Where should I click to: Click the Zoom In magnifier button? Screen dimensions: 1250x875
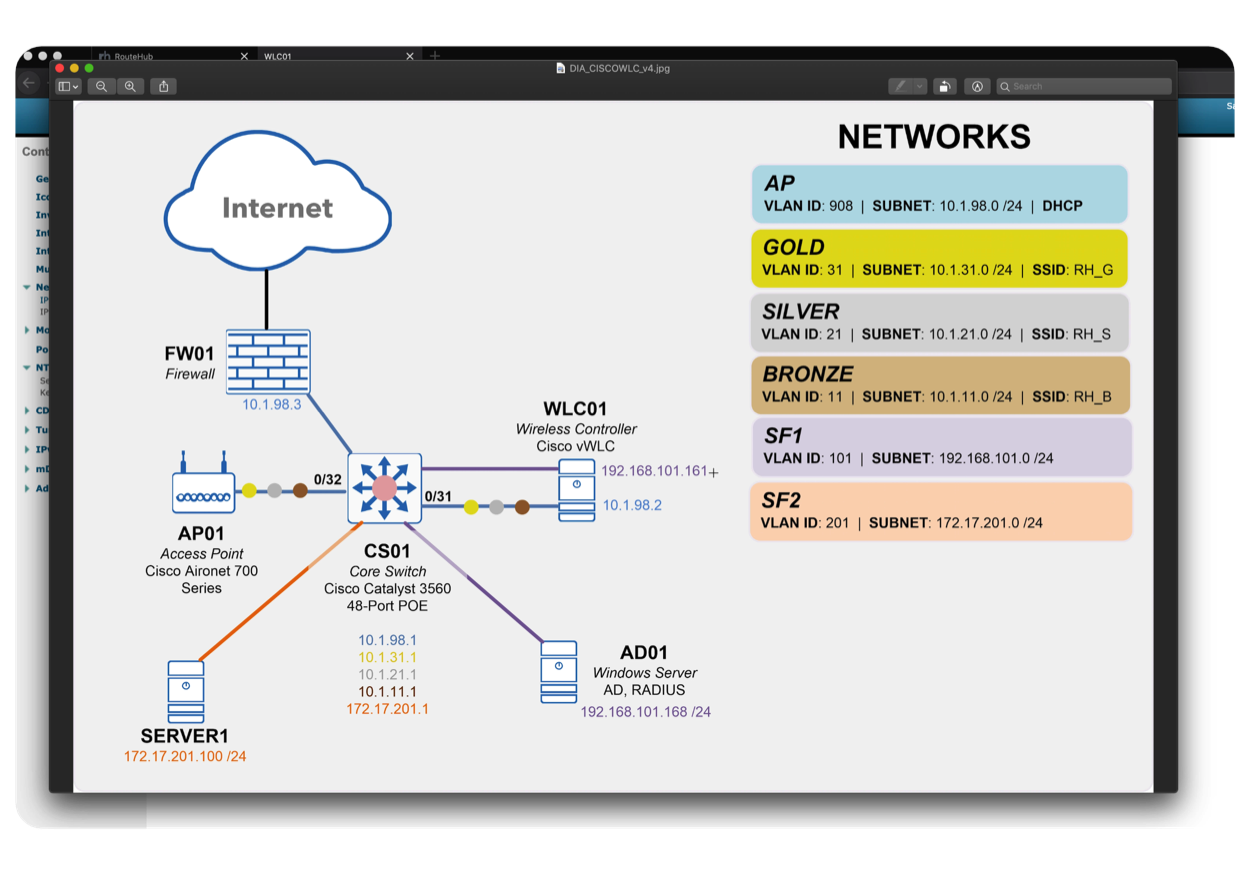point(129,87)
